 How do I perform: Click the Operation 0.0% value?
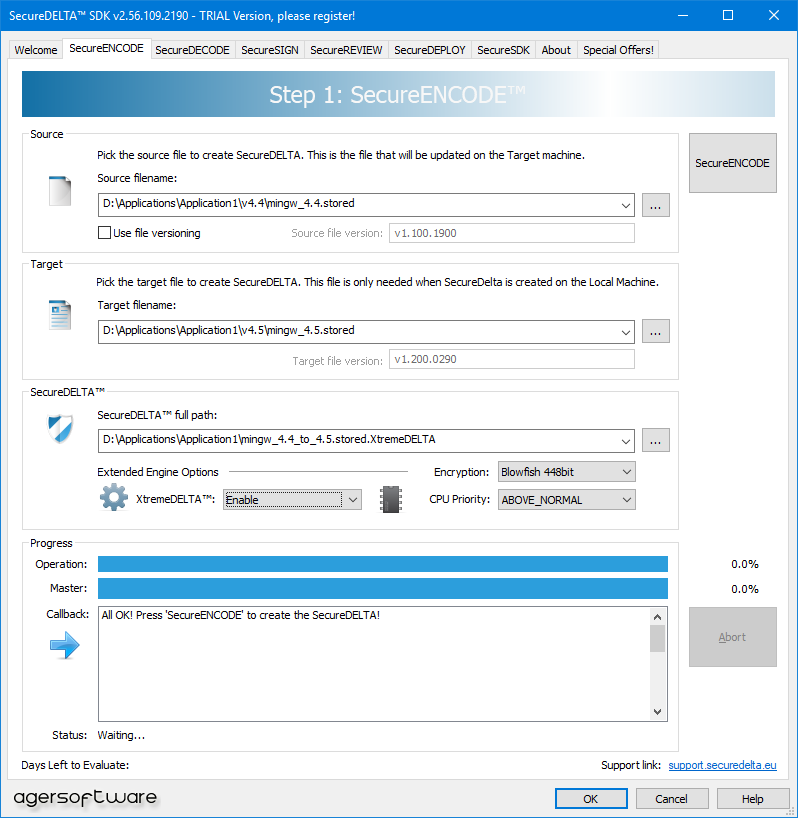pos(744,564)
